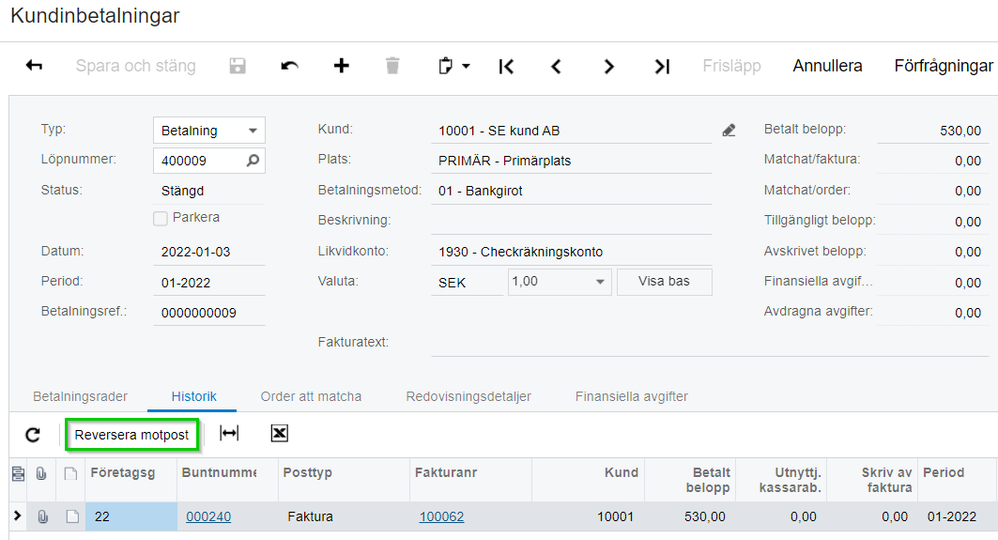Click the Betalningsref. value 0000000009
The height and width of the screenshot is (540, 998).
coord(199,313)
